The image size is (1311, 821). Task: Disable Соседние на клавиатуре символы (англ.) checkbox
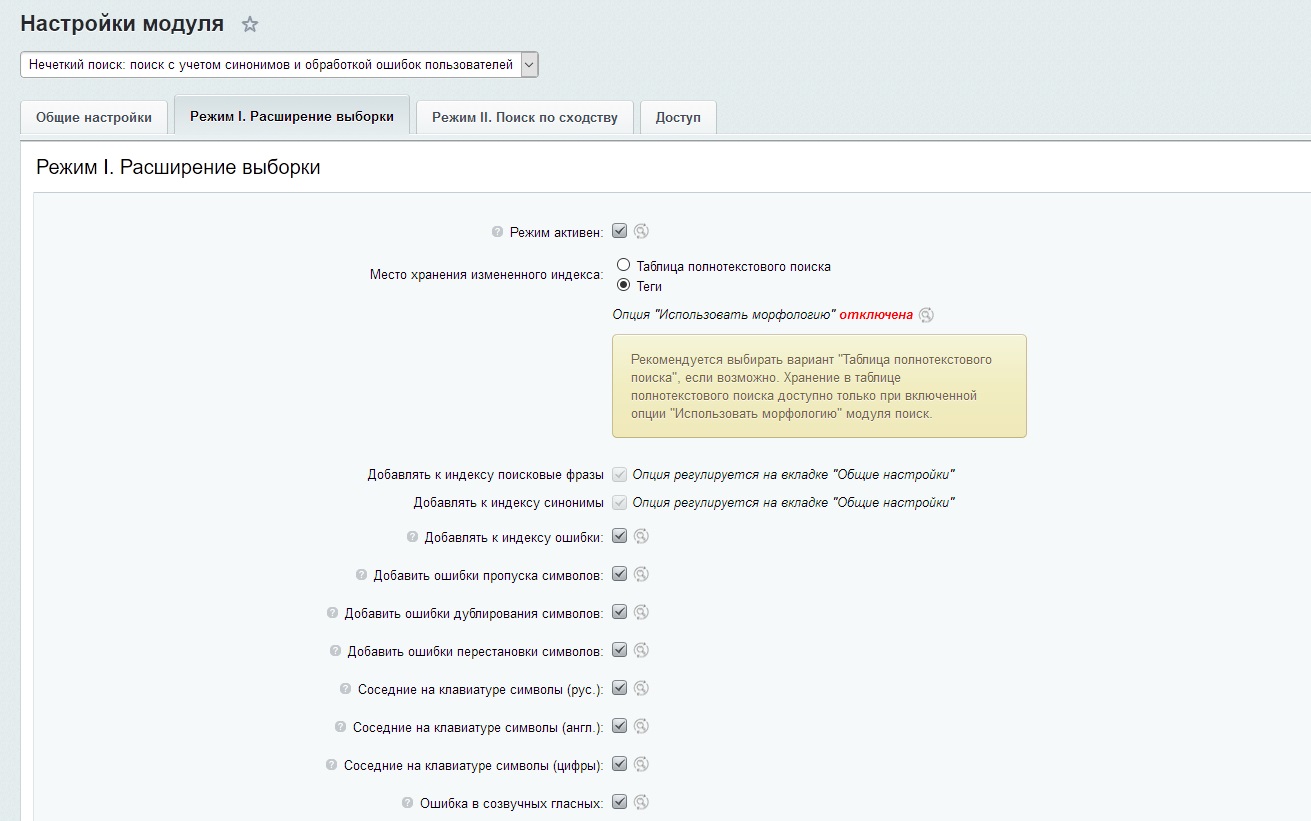[x=619, y=726]
